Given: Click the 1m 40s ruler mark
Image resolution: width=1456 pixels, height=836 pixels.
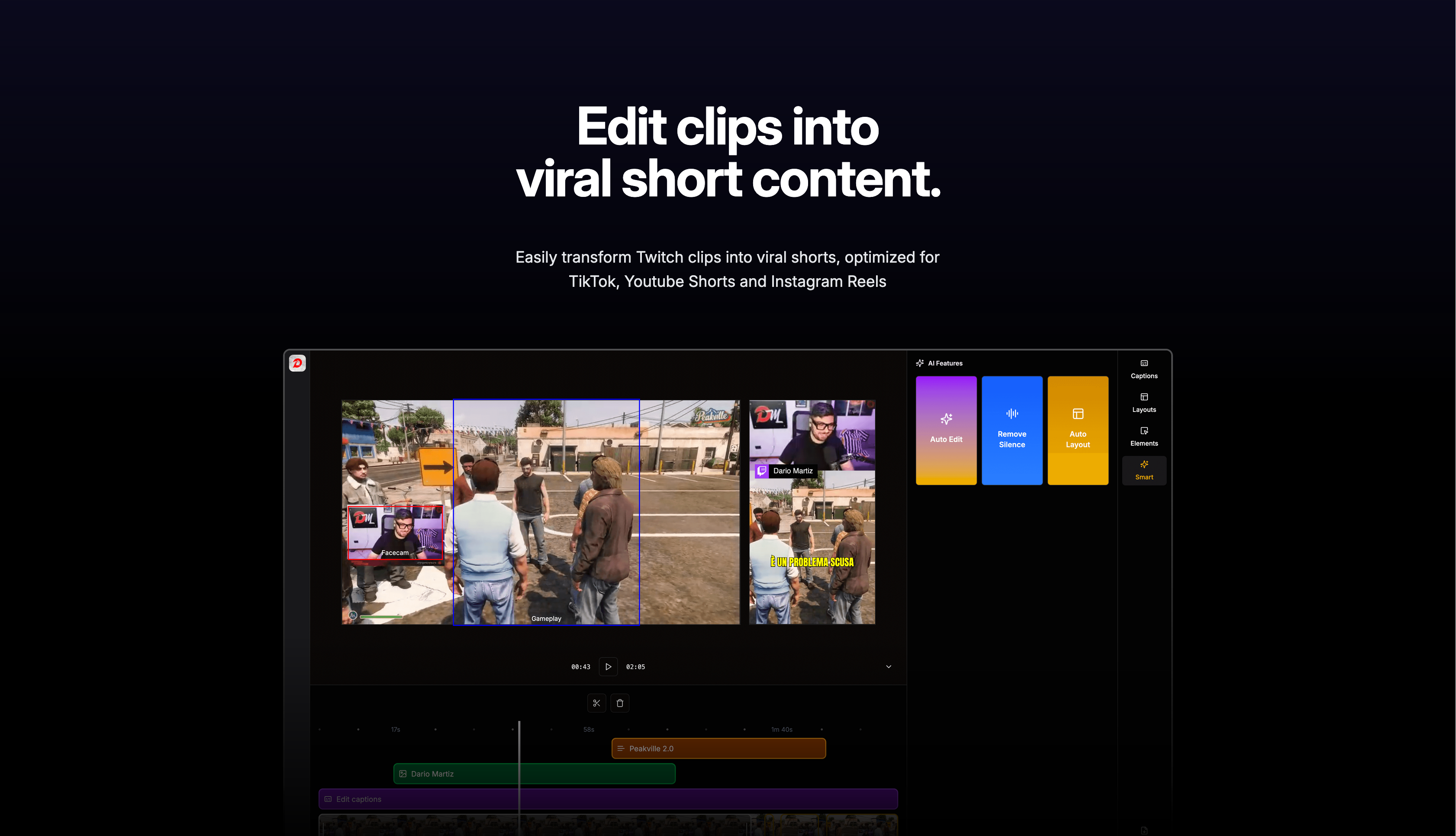Looking at the screenshot, I should pos(781,729).
